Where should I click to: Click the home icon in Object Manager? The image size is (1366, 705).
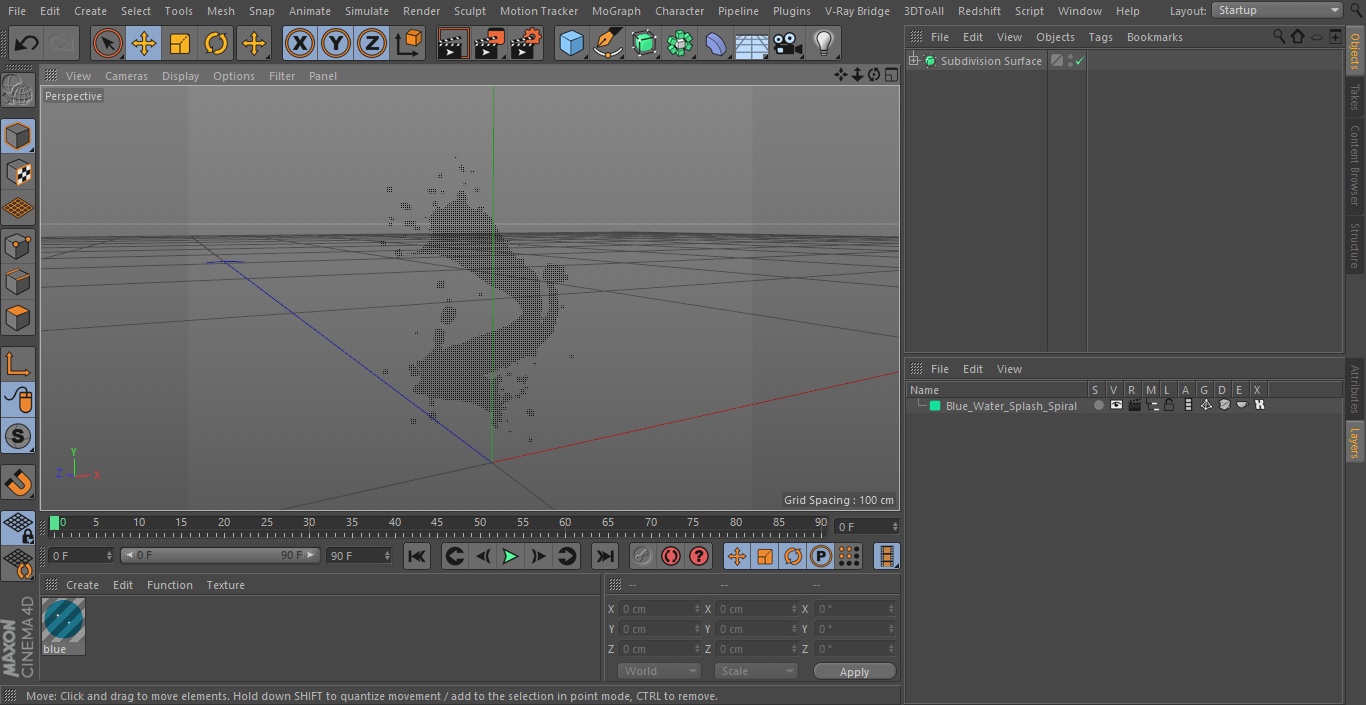click(x=1297, y=36)
